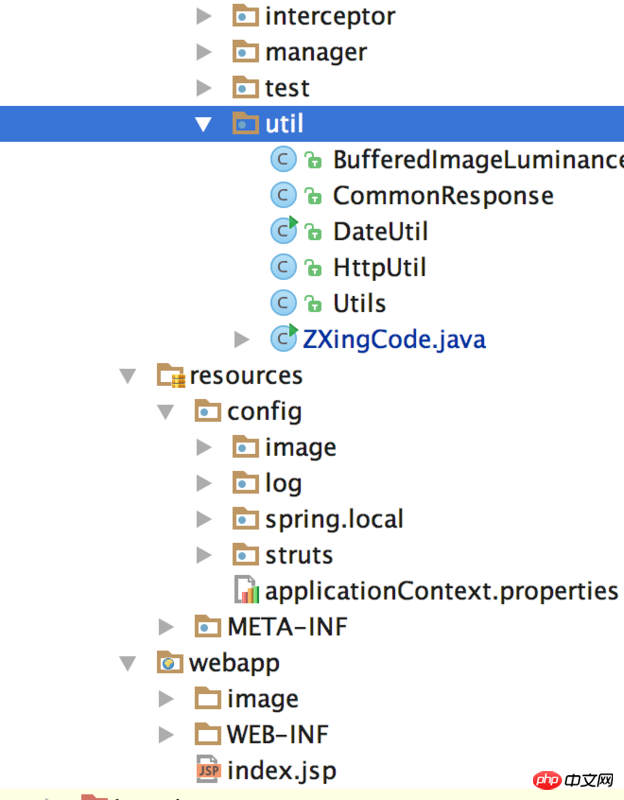Image resolution: width=624 pixels, height=800 pixels.
Task: Click the DateUtil class icon
Action: click(284, 232)
